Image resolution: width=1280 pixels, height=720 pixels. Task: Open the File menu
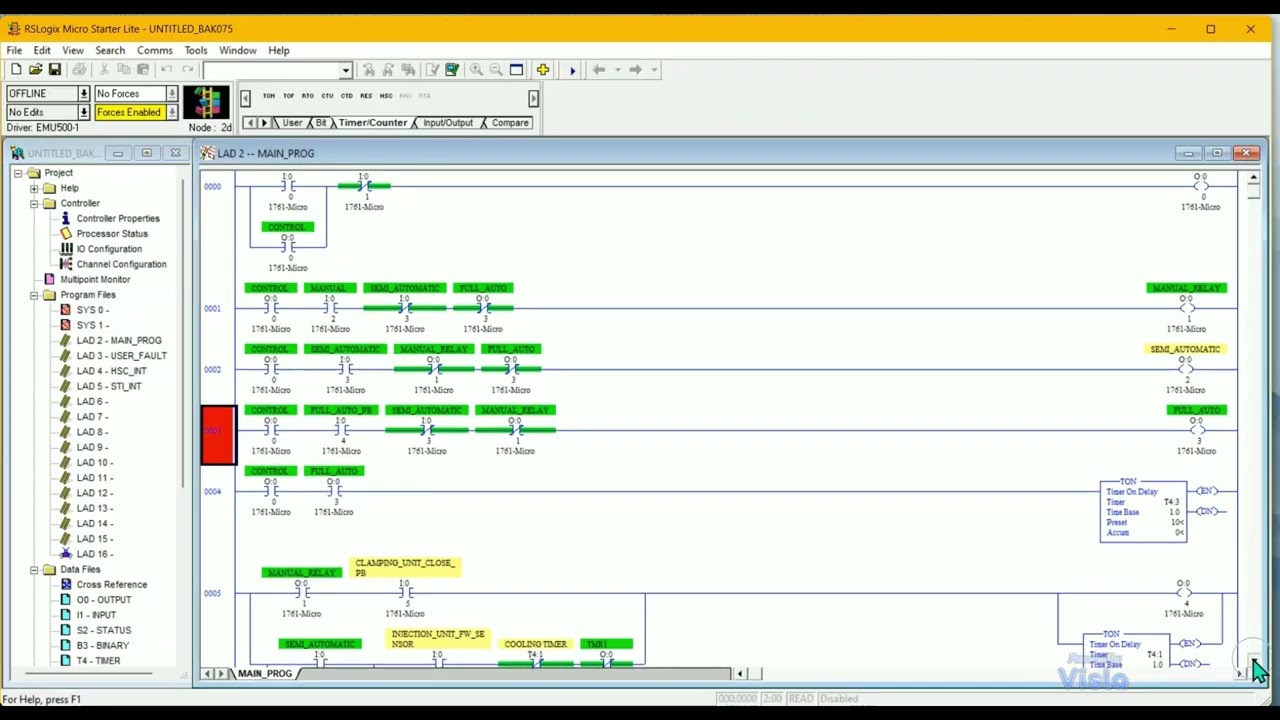(14, 50)
